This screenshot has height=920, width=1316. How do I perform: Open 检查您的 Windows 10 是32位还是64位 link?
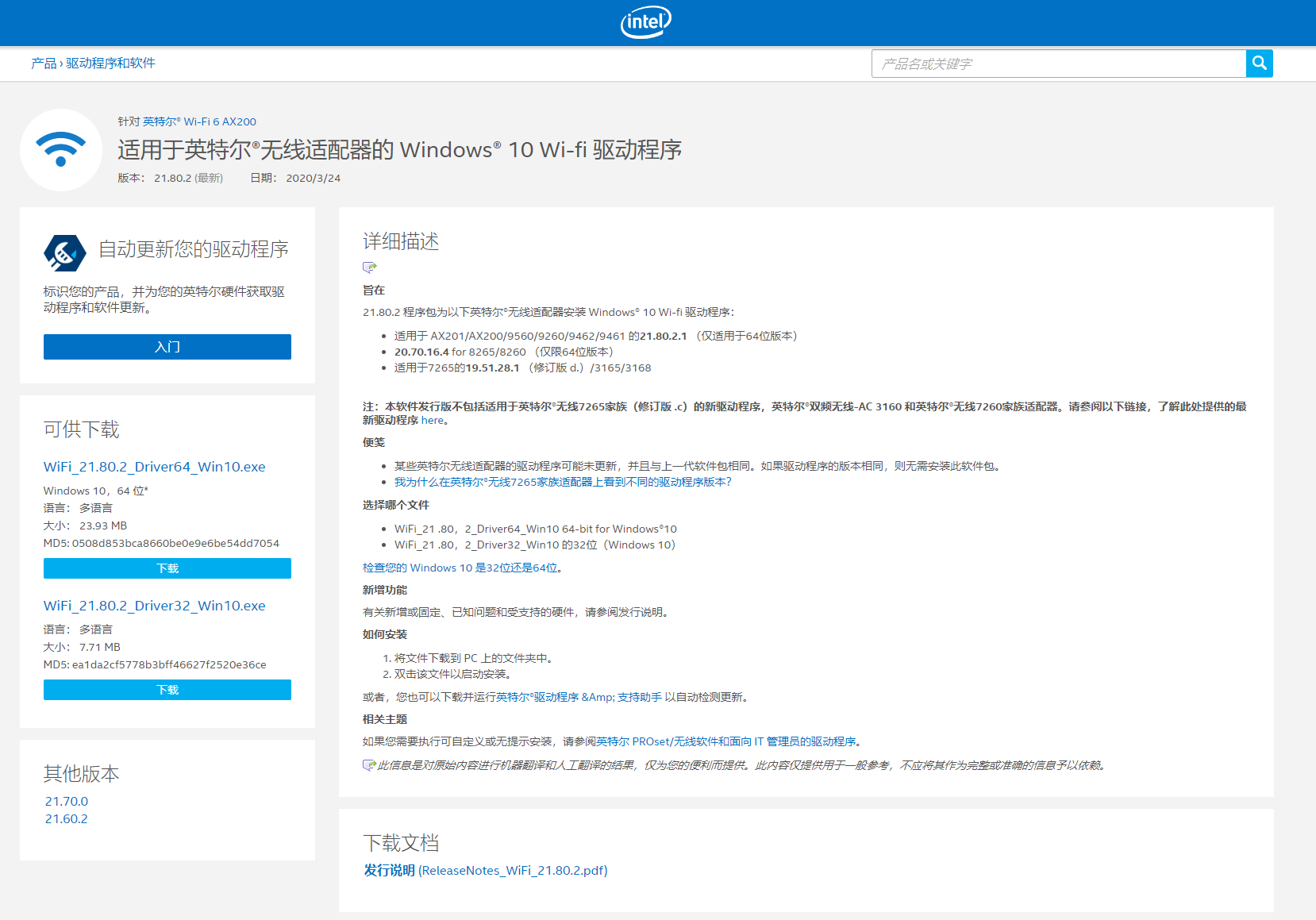coord(460,568)
